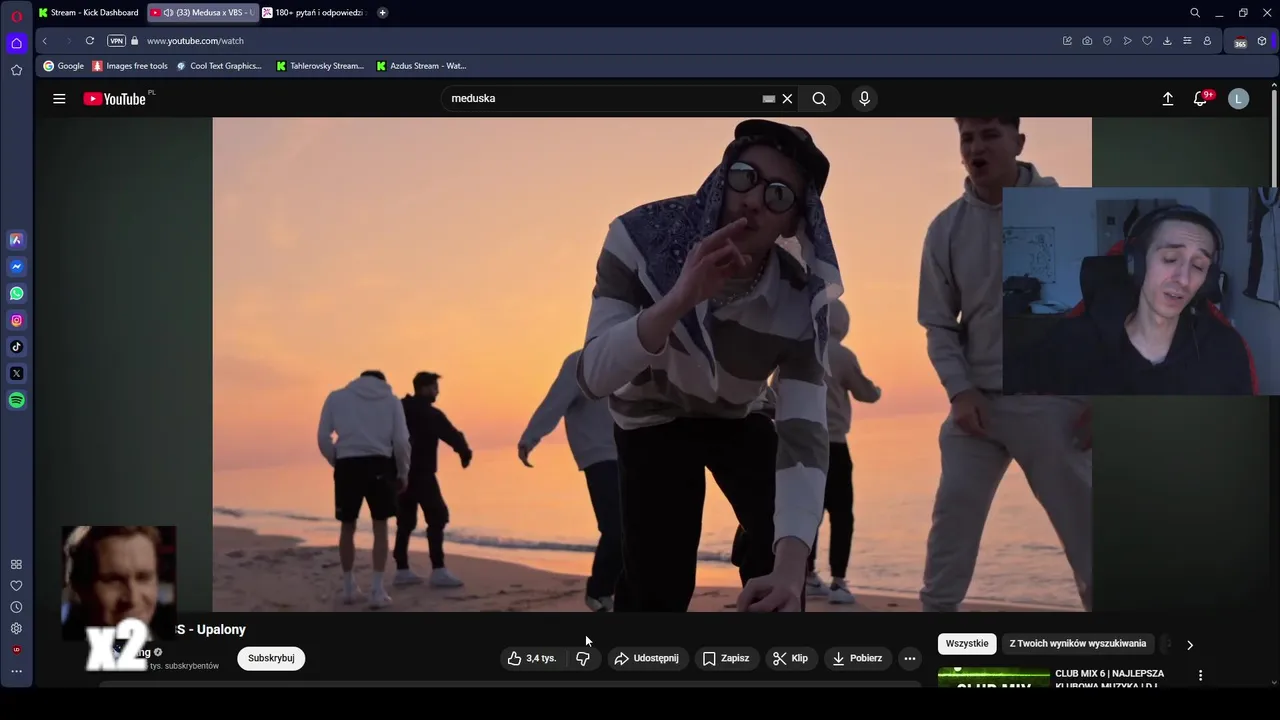Create a clip with the Klip button
1280x720 pixels.
click(790, 658)
